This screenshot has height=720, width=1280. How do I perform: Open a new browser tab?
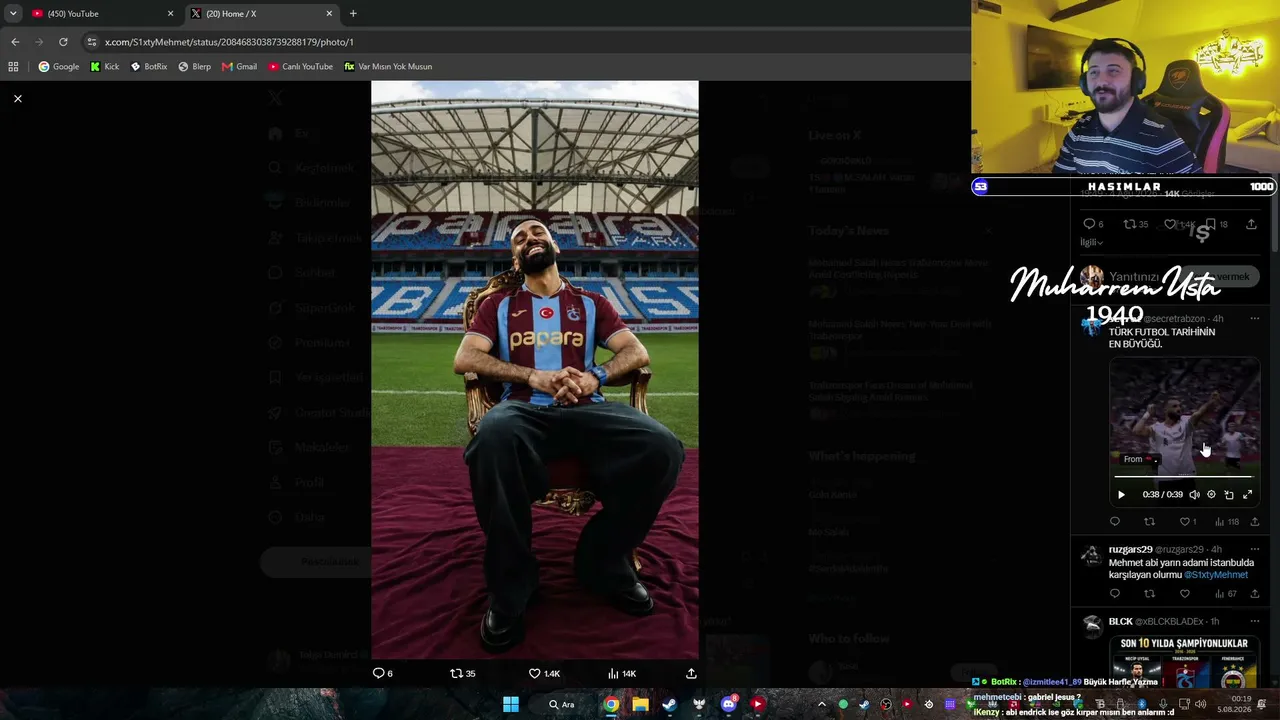[x=353, y=13]
